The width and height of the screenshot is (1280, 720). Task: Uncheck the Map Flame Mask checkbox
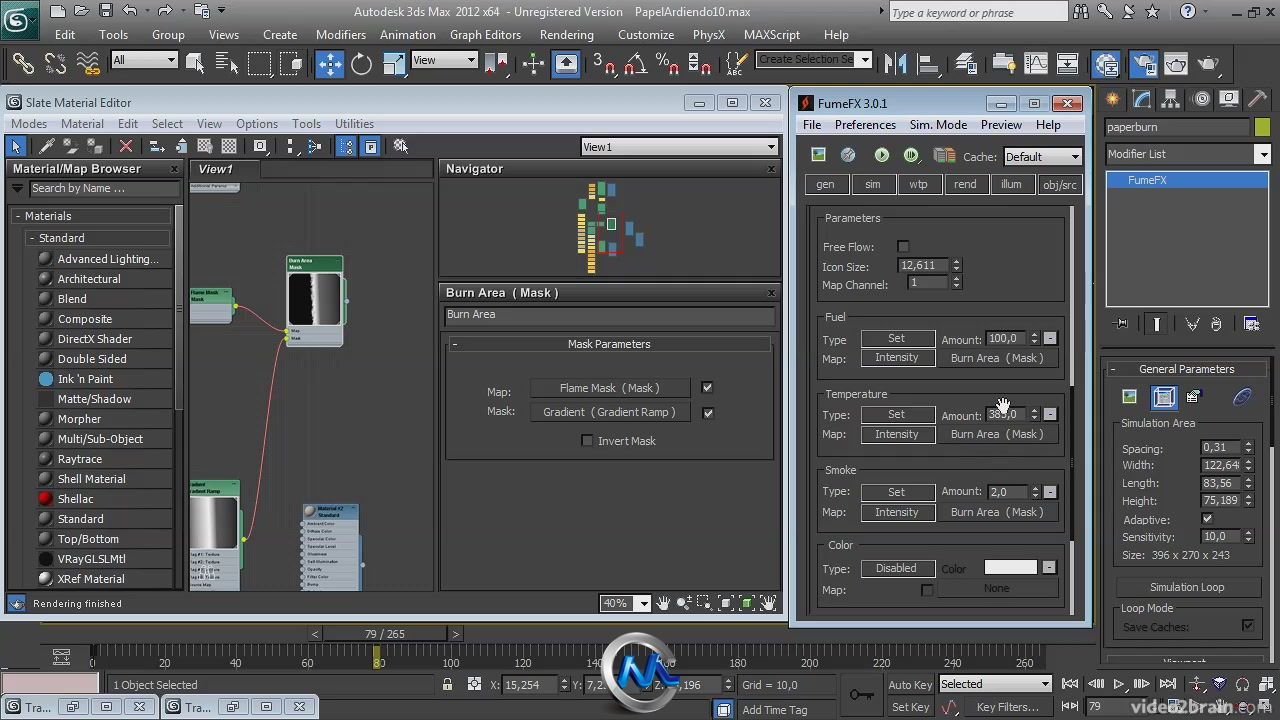[707, 387]
